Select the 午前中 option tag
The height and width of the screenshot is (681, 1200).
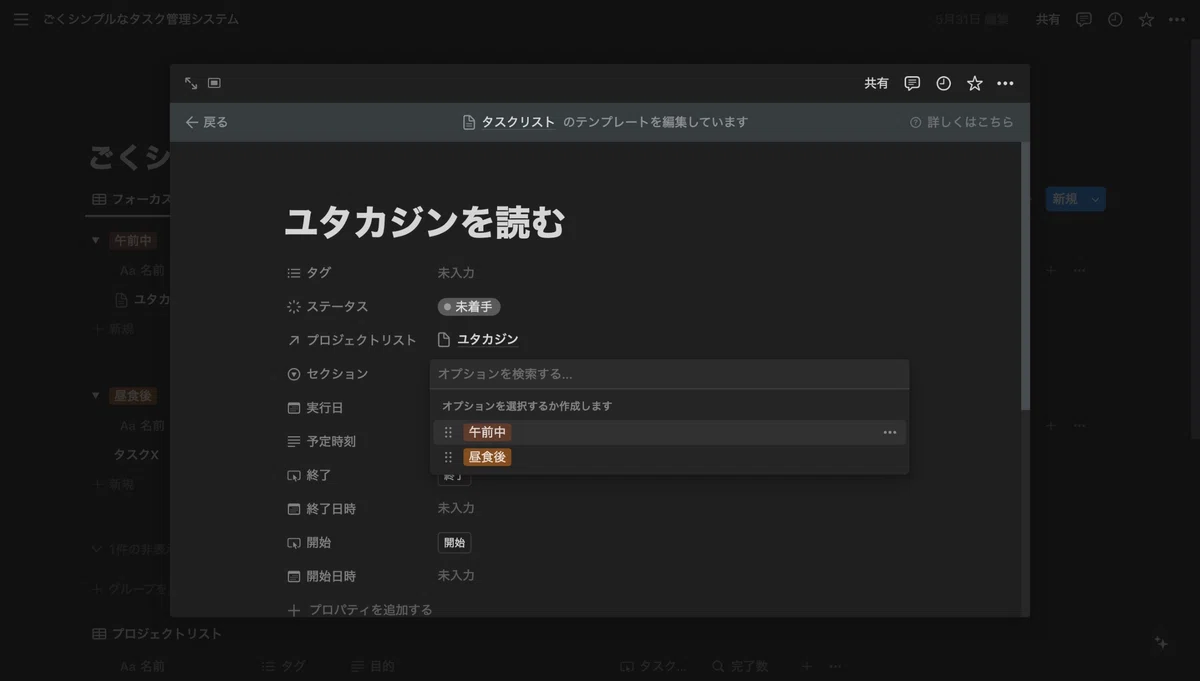coord(487,432)
